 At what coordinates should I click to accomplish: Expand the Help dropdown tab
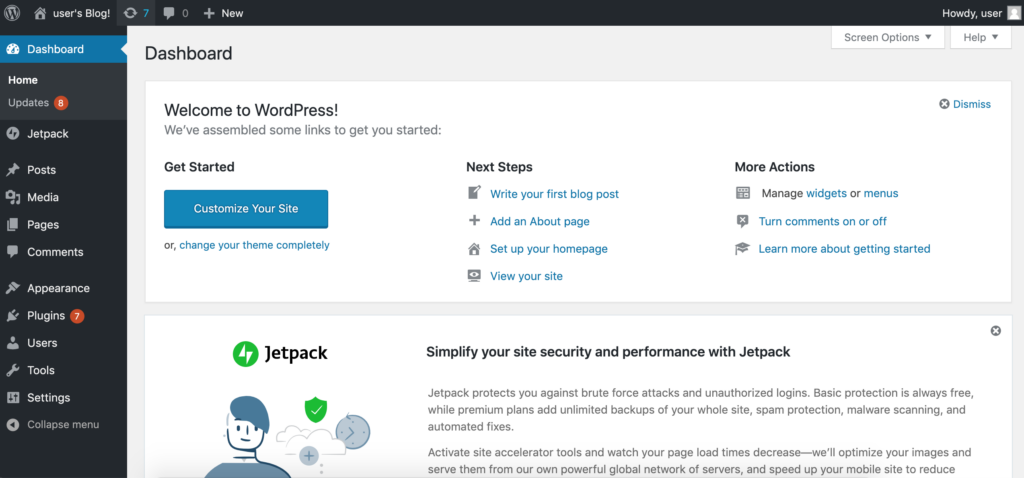pos(981,37)
